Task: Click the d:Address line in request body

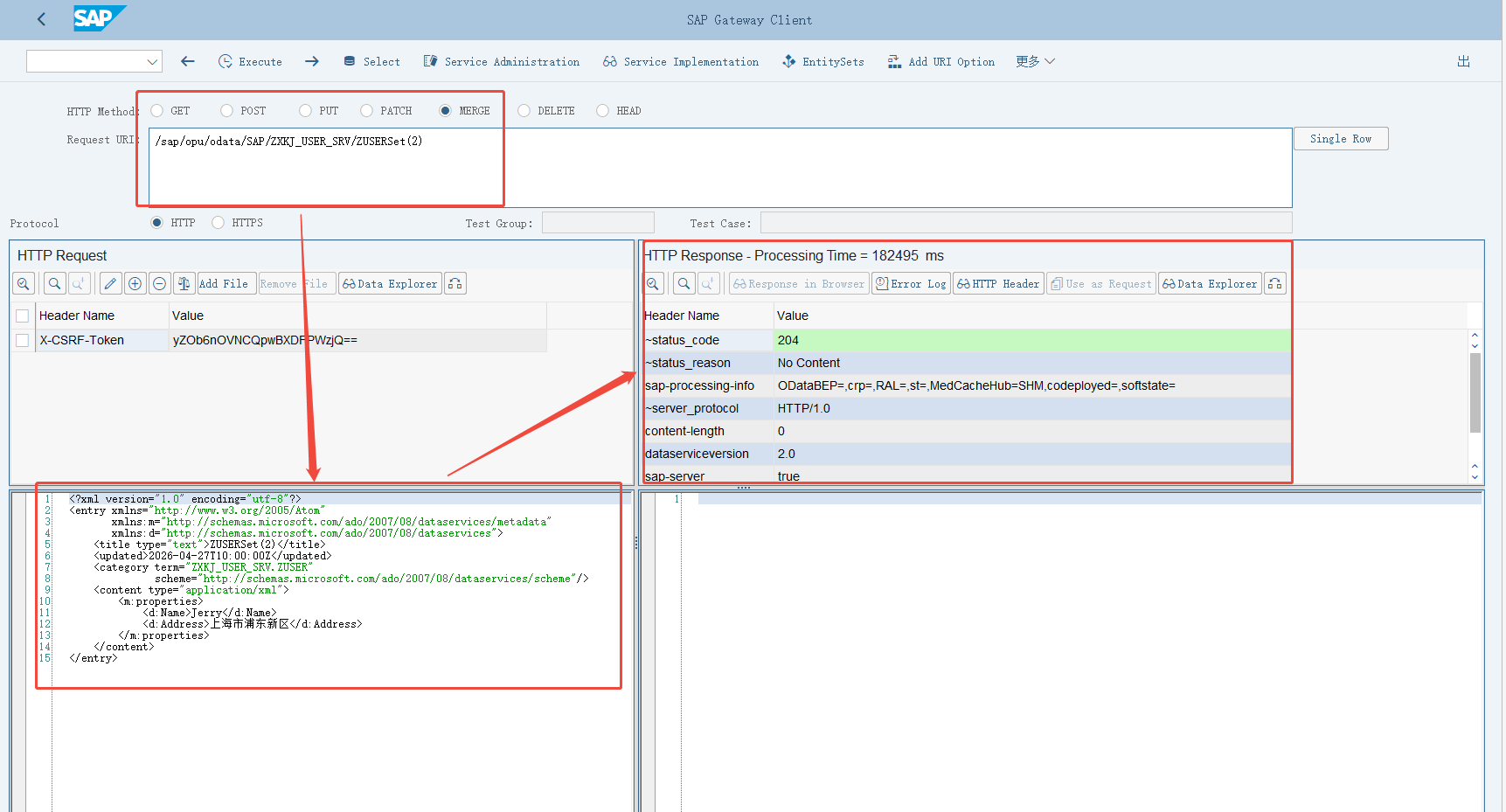Action: pos(252,624)
